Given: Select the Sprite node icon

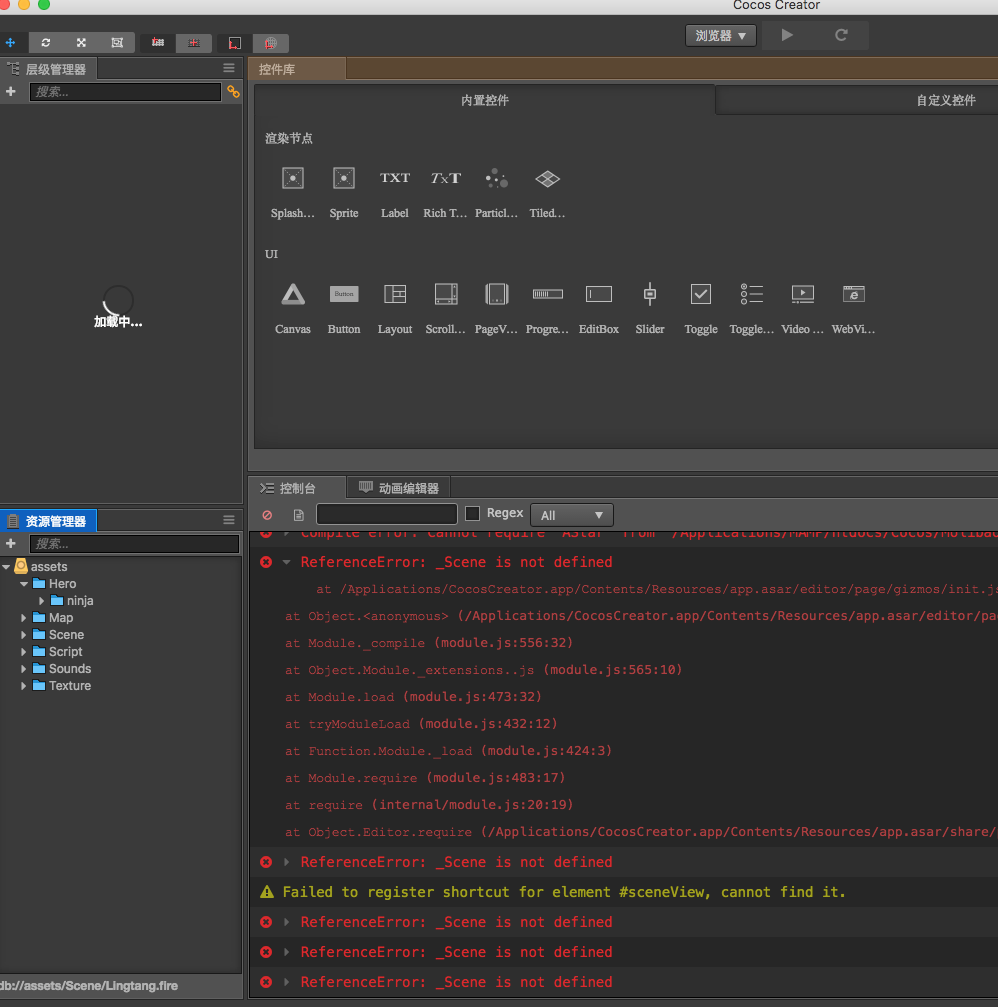Looking at the screenshot, I should click(x=343, y=179).
